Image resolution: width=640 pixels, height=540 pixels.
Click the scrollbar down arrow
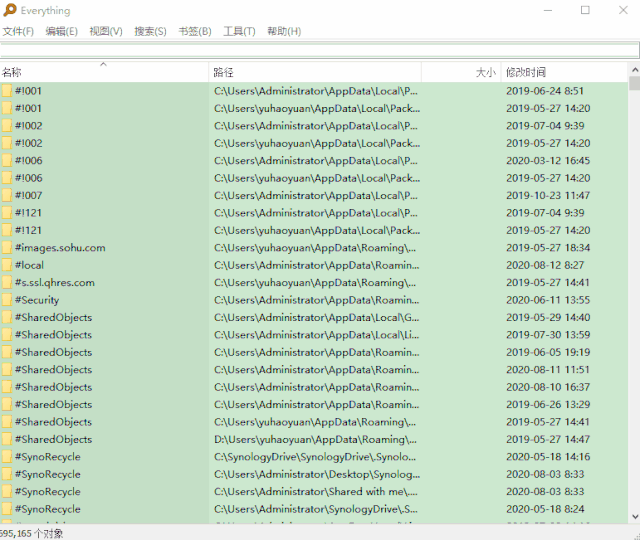tap(635, 517)
